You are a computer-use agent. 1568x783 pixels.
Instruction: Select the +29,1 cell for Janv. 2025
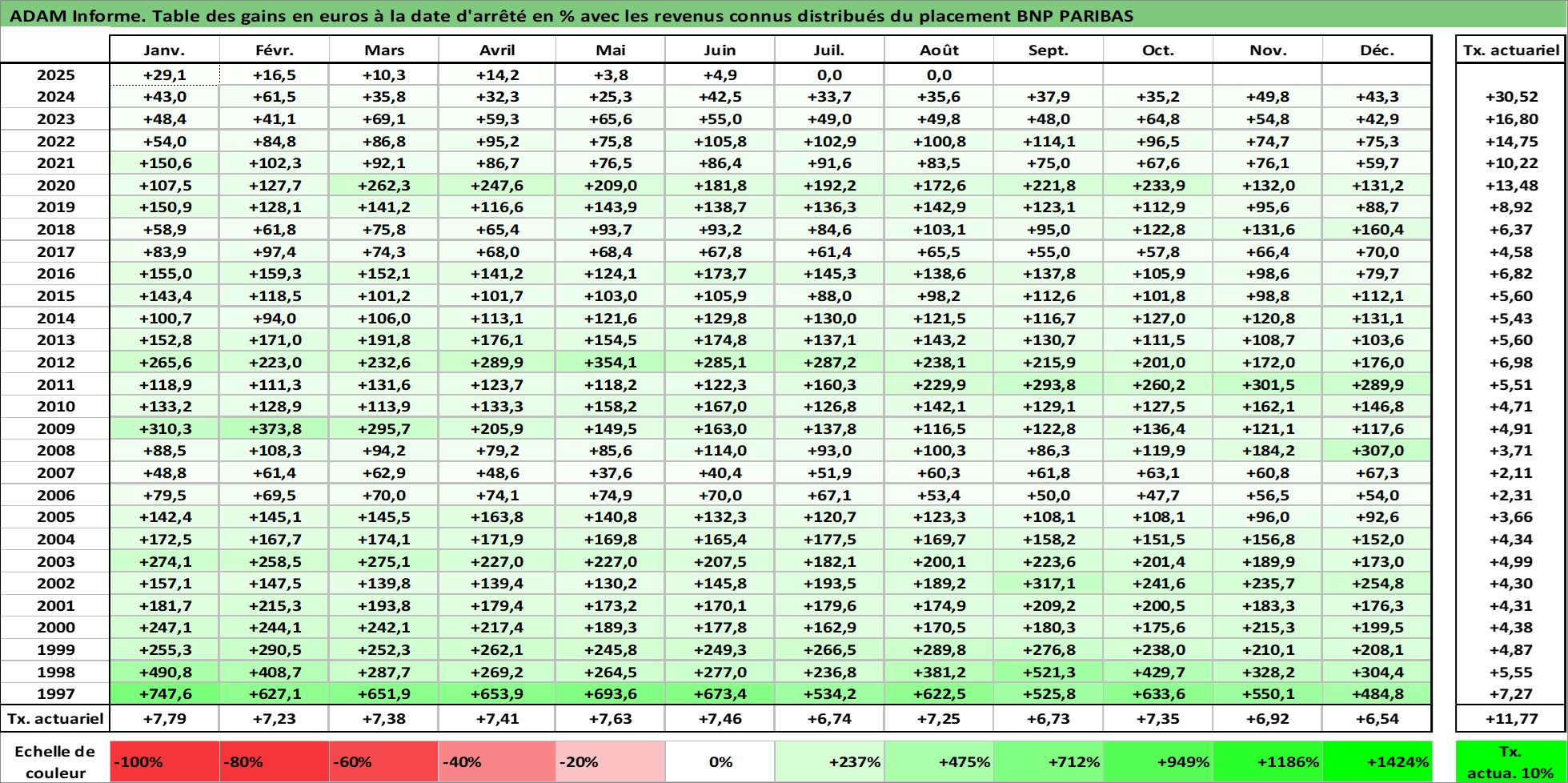(165, 75)
